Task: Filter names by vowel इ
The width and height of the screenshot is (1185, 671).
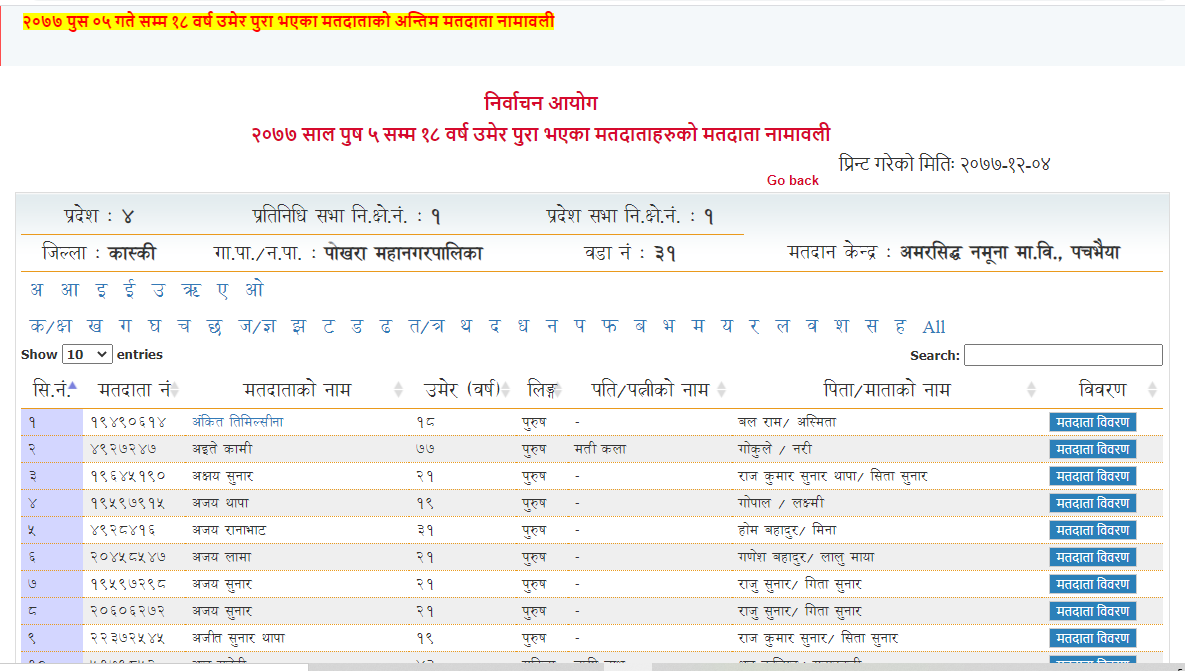Action: (101, 290)
